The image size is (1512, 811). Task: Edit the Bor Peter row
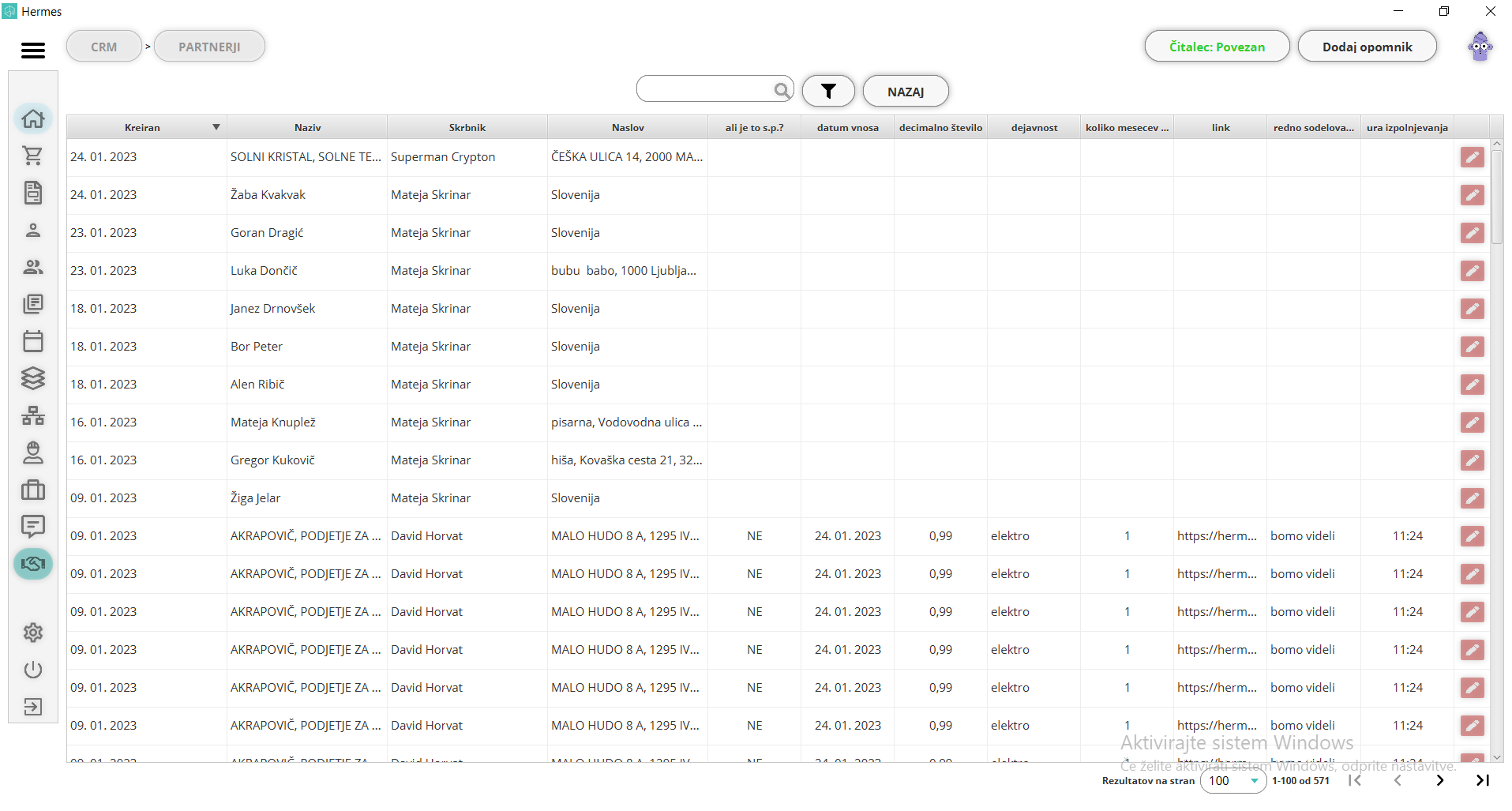click(1472, 347)
